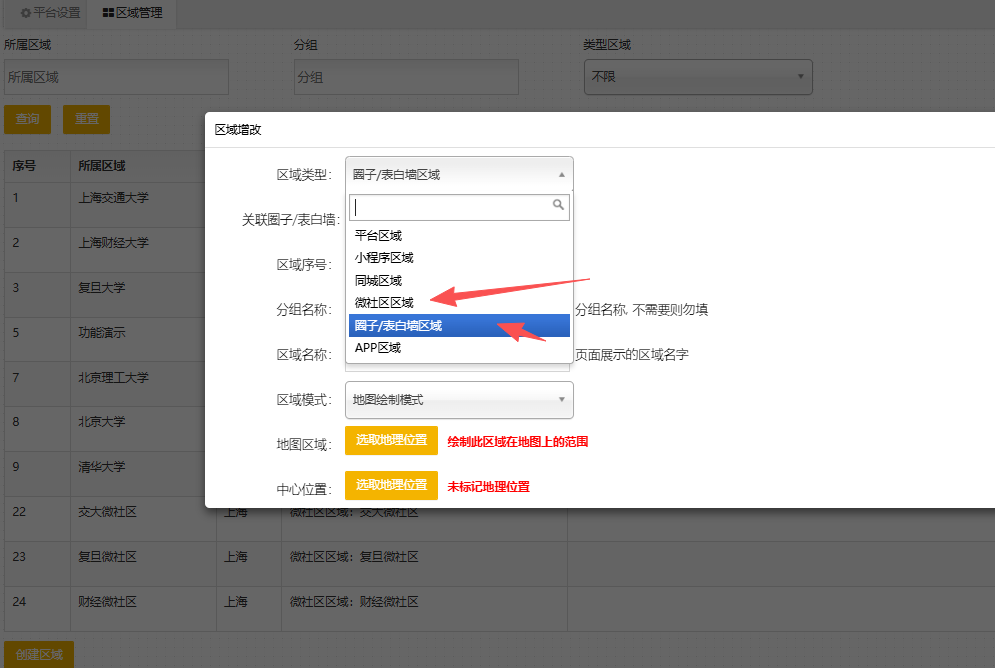Choose 小程序区域 option

pos(384,258)
